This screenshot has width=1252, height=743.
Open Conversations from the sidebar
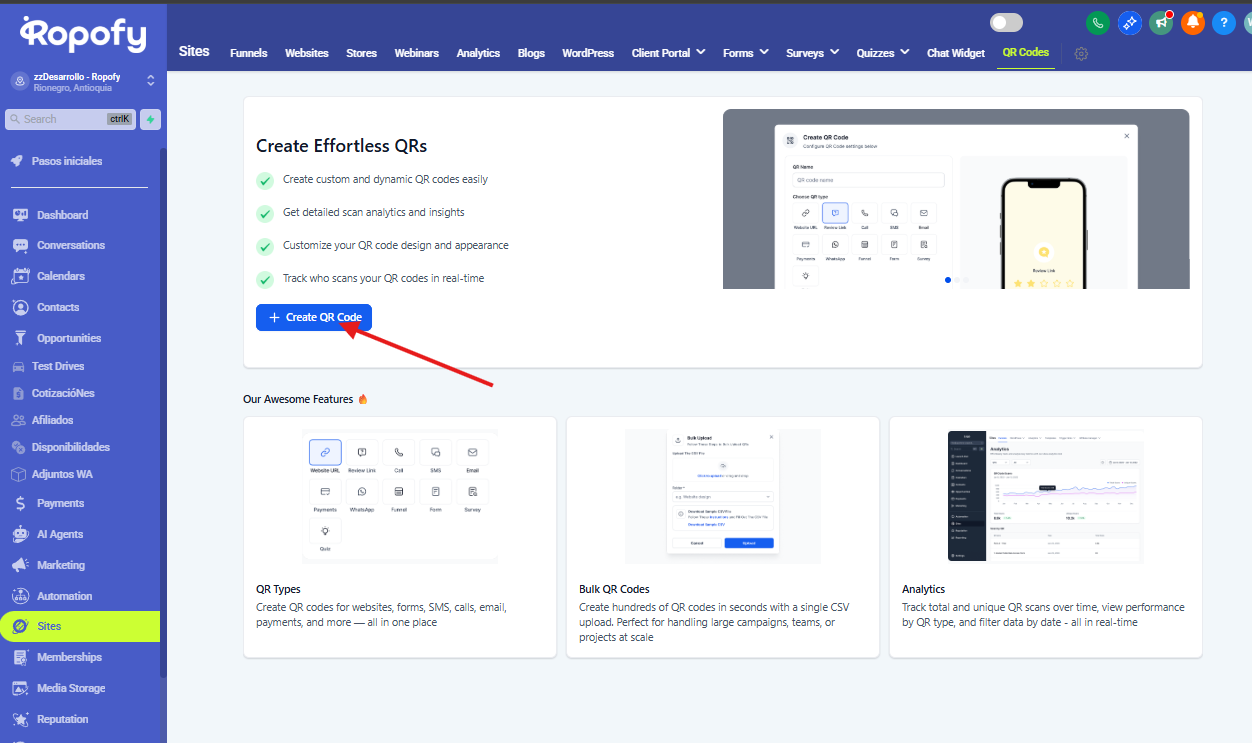[x=70, y=245]
